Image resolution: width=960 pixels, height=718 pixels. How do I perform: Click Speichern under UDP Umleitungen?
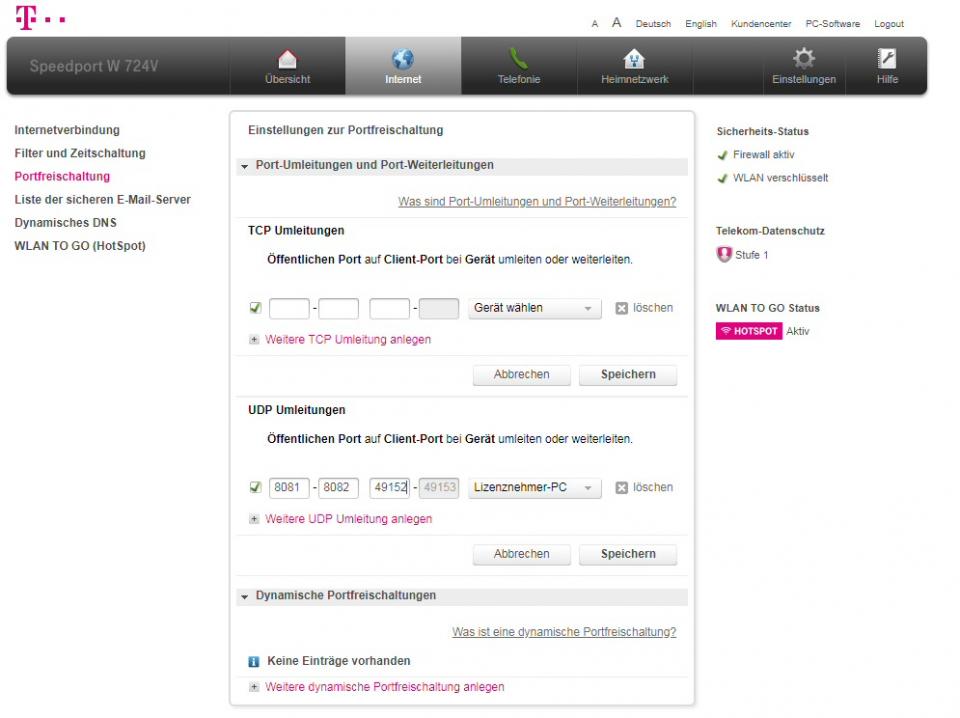[x=628, y=554]
